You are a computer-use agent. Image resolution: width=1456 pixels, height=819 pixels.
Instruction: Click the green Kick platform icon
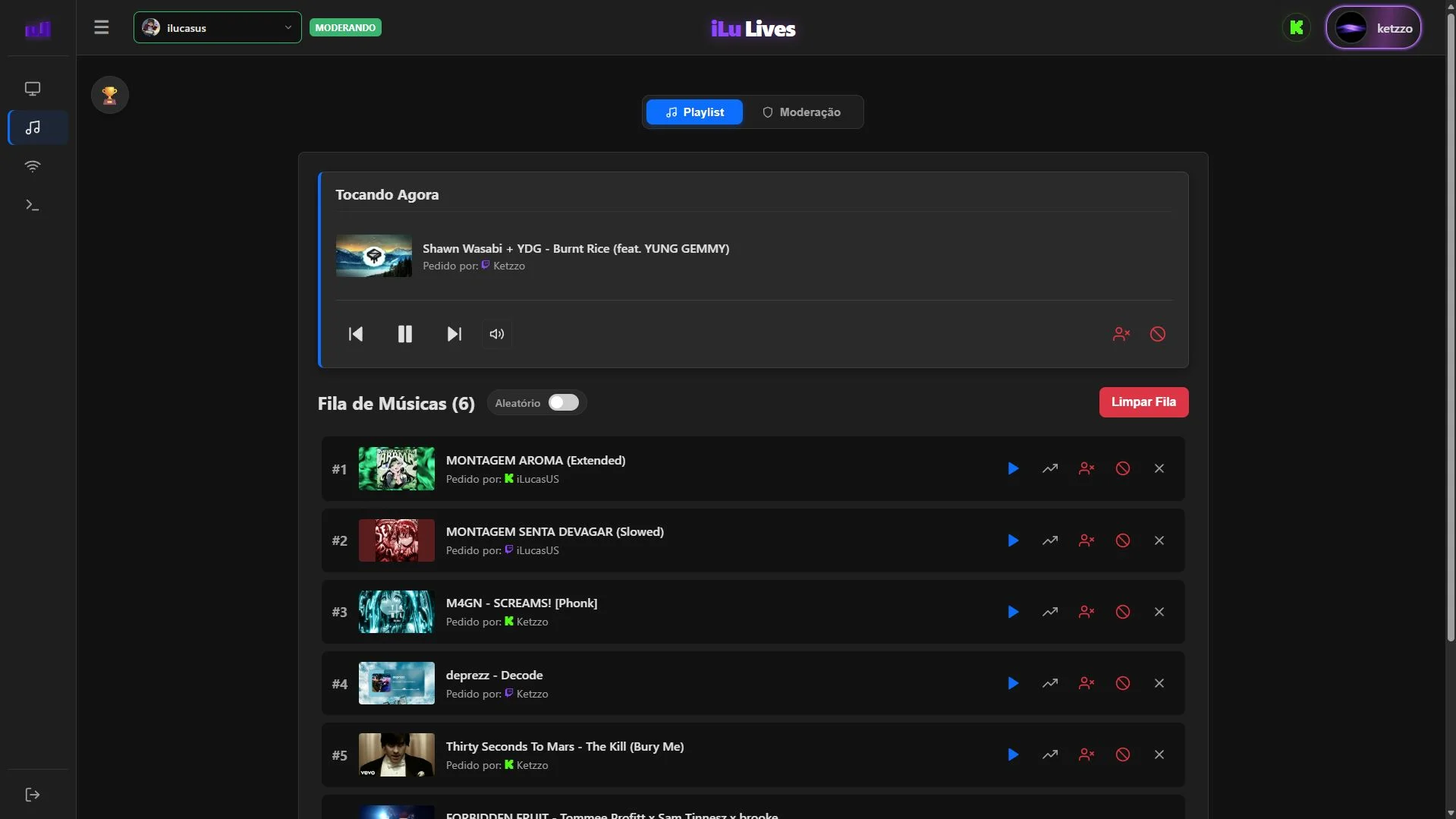(1297, 28)
